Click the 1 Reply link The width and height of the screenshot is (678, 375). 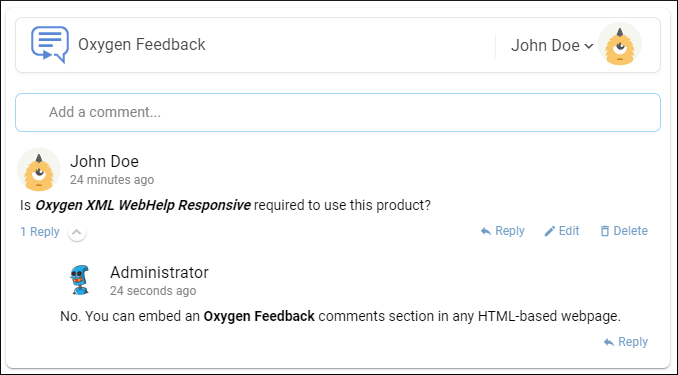pyautogui.click(x=40, y=232)
